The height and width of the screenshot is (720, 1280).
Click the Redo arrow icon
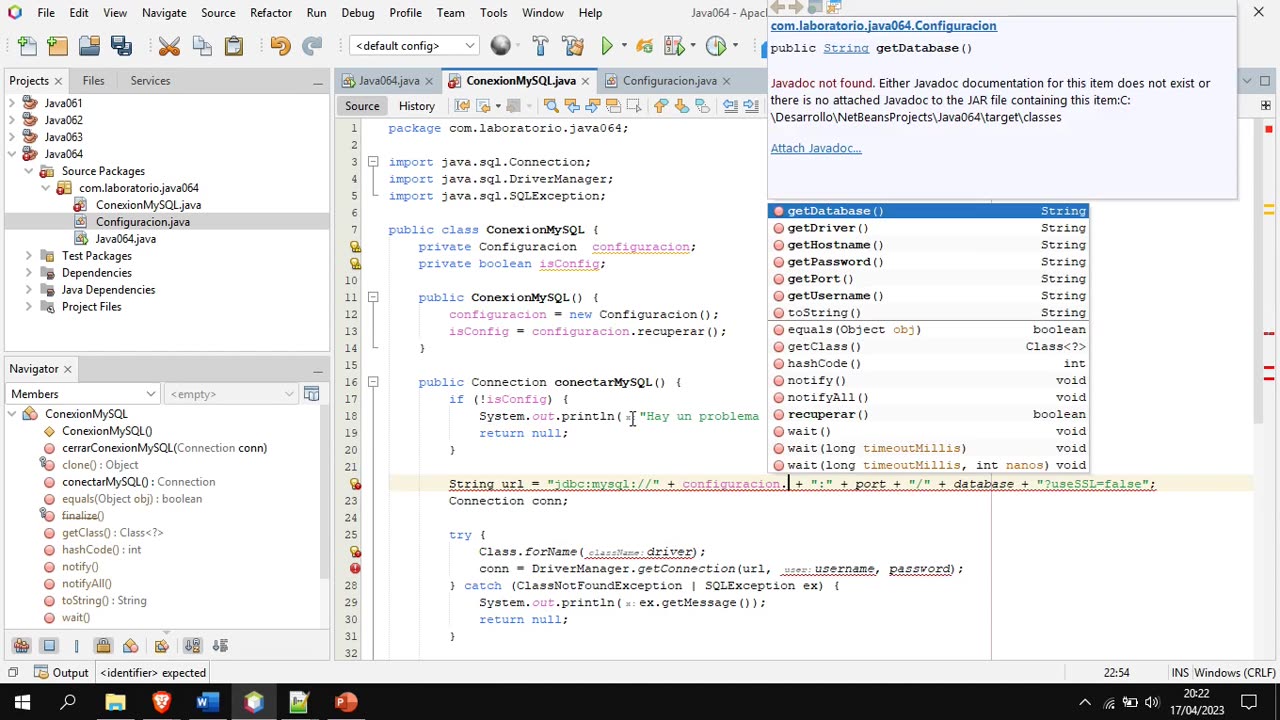(x=312, y=46)
